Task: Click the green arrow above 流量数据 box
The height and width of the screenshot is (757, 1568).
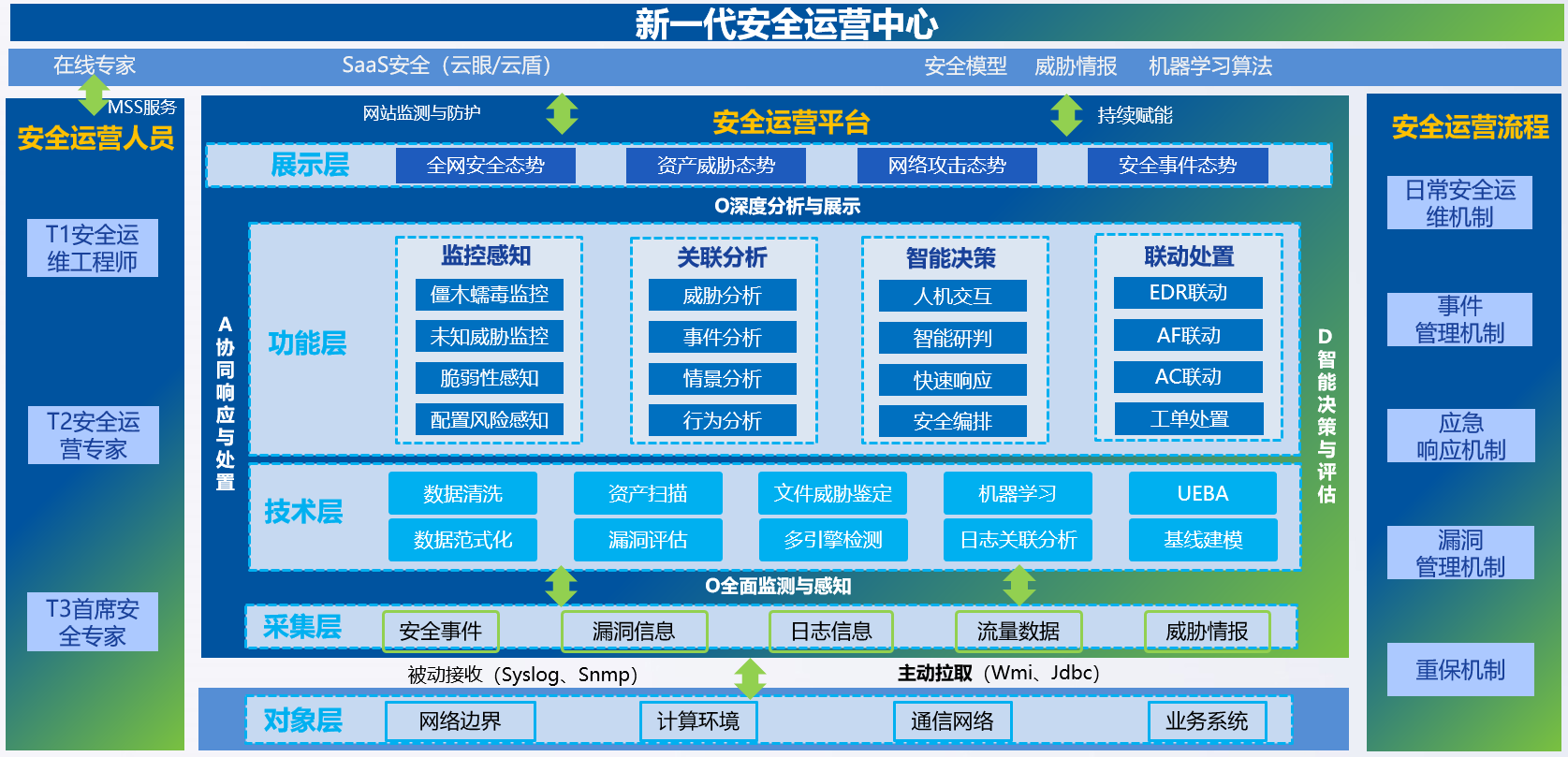Action: tap(1018, 587)
